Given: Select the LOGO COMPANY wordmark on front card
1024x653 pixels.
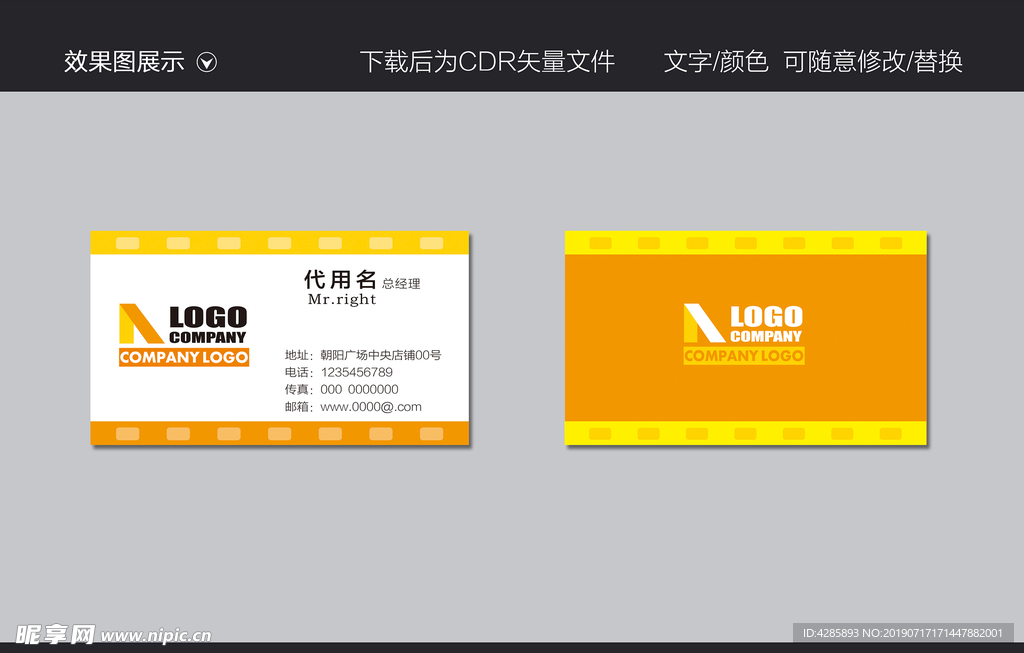Looking at the screenshot, I should (207, 323).
